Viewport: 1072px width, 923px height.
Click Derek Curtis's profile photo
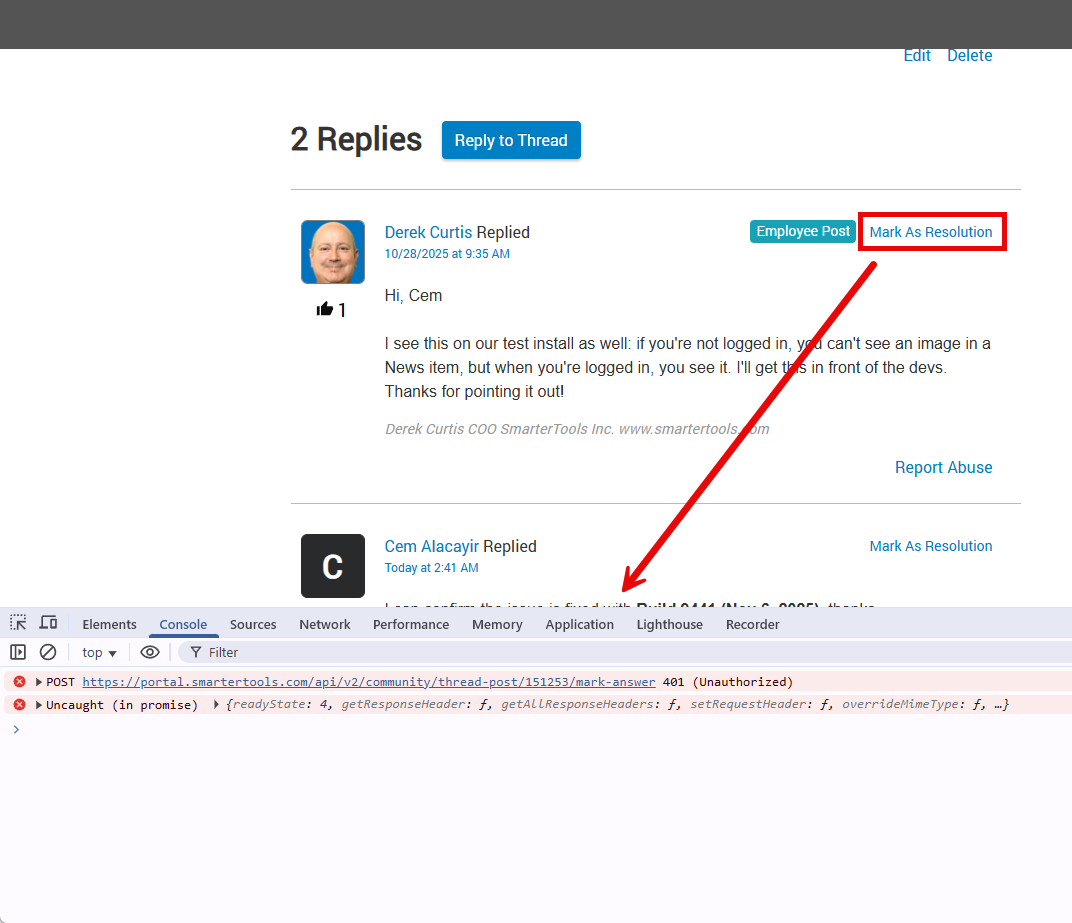point(333,252)
